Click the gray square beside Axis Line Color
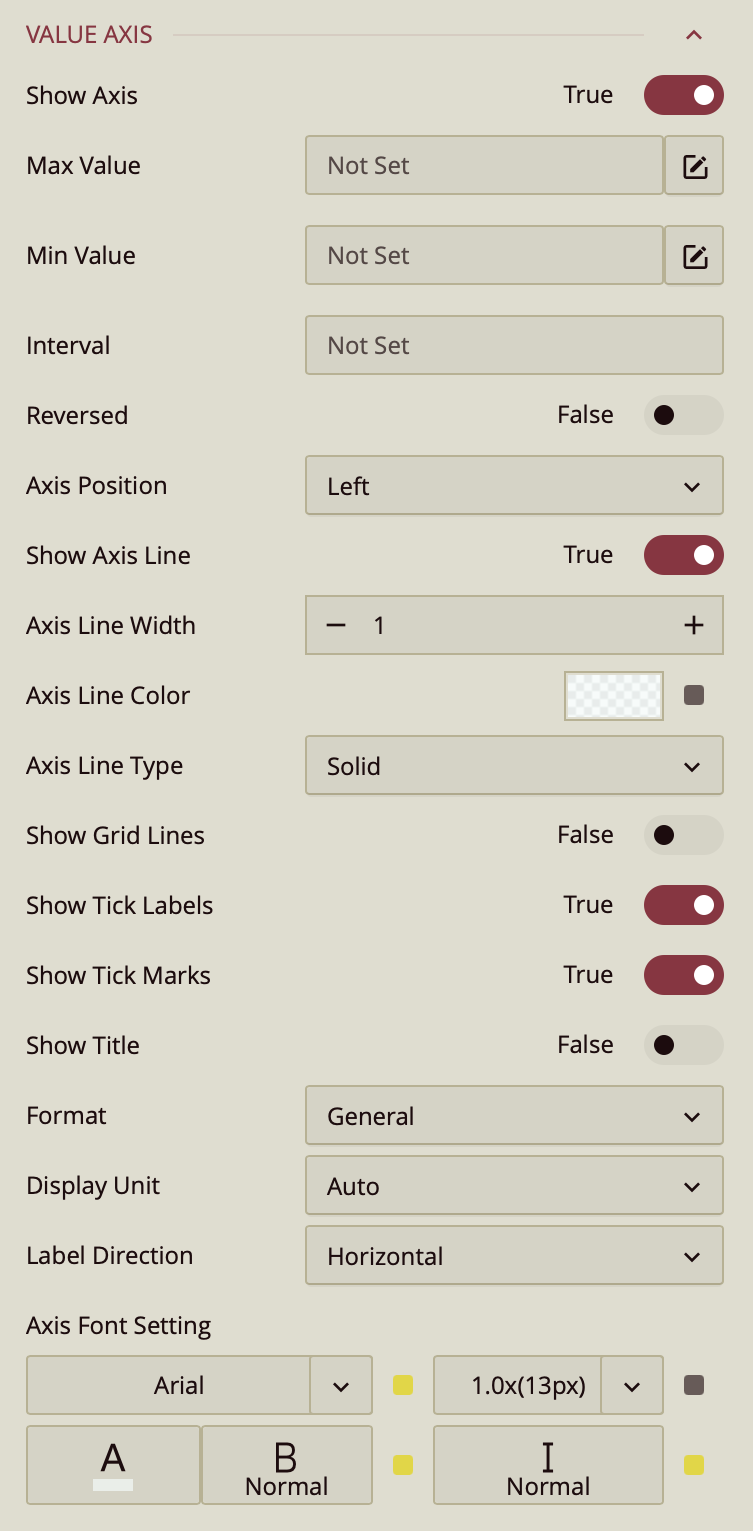The width and height of the screenshot is (753, 1531). [x=694, y=695]
